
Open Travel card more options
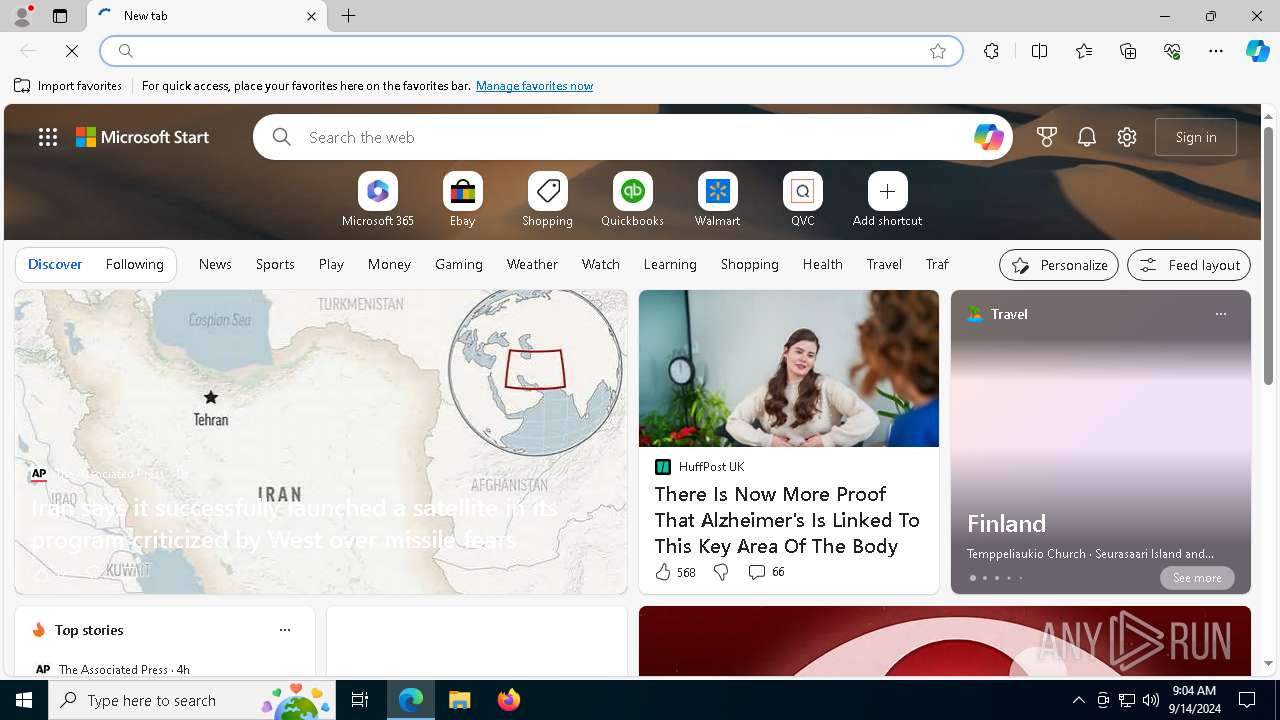1220,314
